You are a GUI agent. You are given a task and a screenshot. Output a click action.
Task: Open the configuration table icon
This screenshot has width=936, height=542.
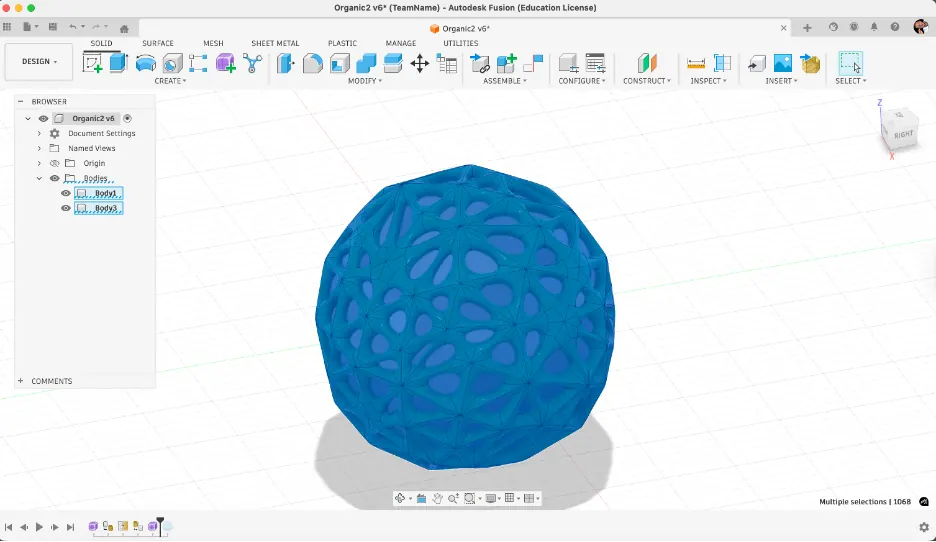click(x=595, y=63)
